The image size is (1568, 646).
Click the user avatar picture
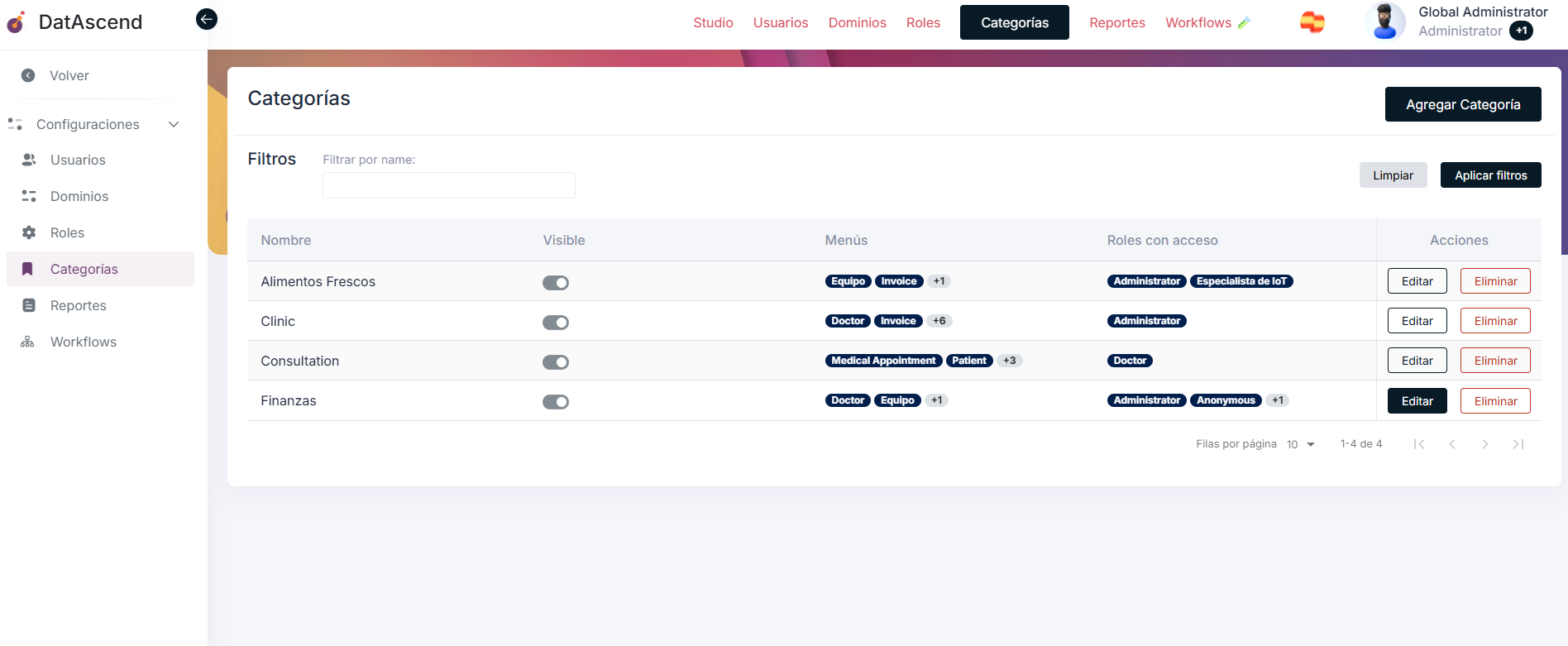pyautogui.click(x=1385, y=22)
